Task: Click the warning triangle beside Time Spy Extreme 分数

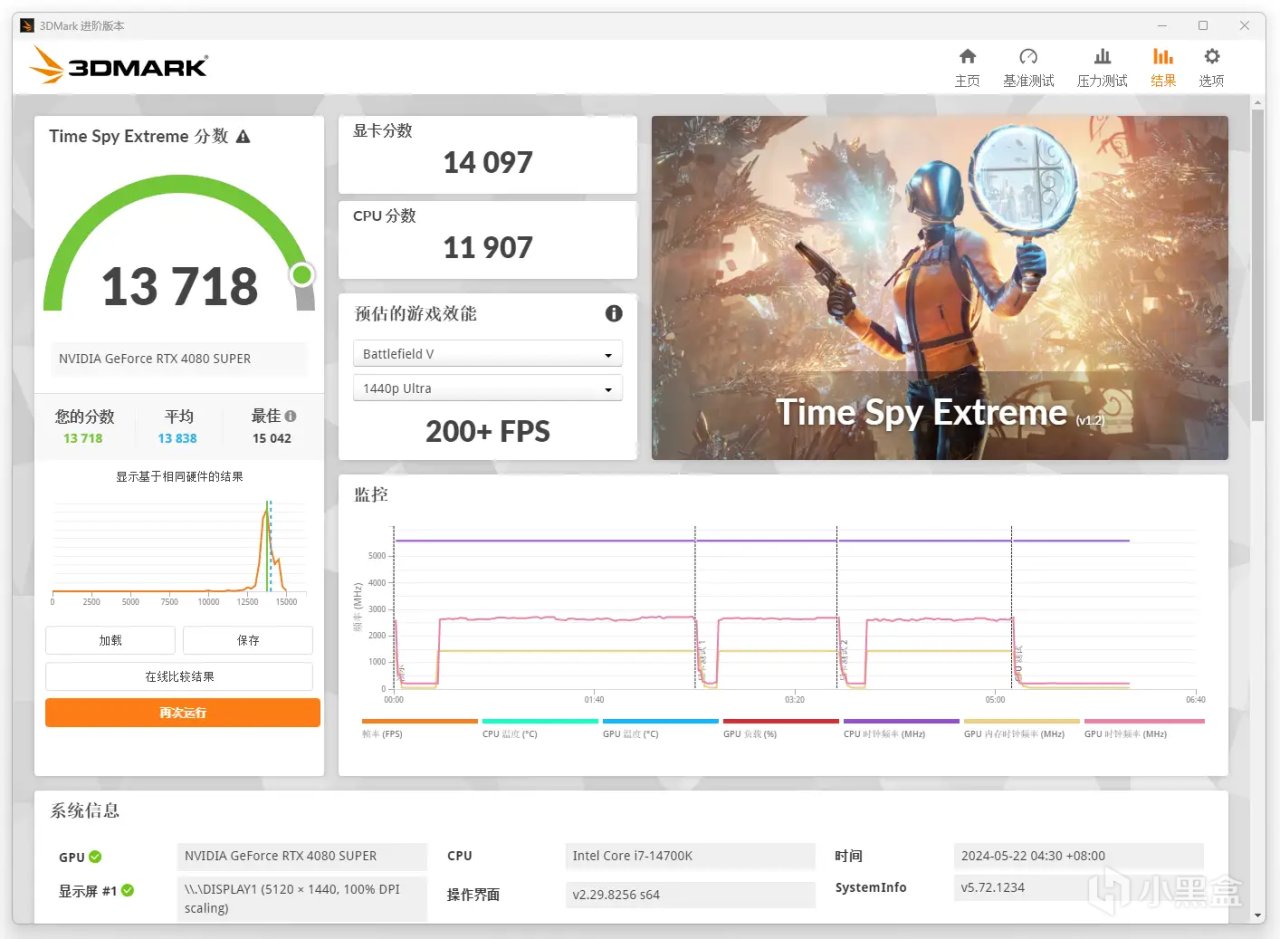Action: pos(243,137)
